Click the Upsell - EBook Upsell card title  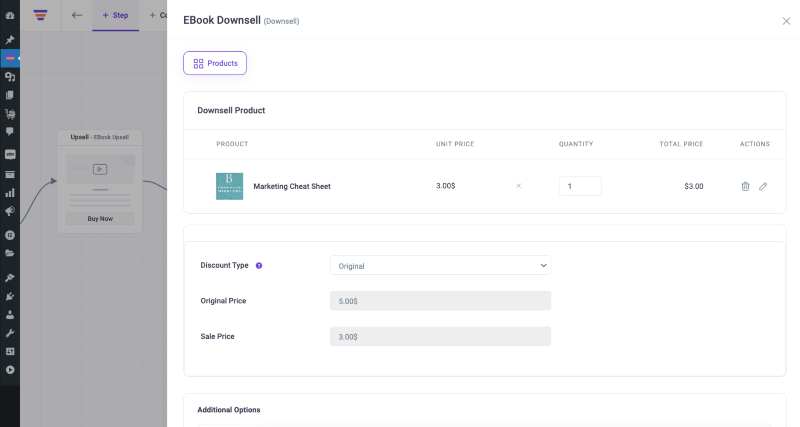tap(99, 137)
